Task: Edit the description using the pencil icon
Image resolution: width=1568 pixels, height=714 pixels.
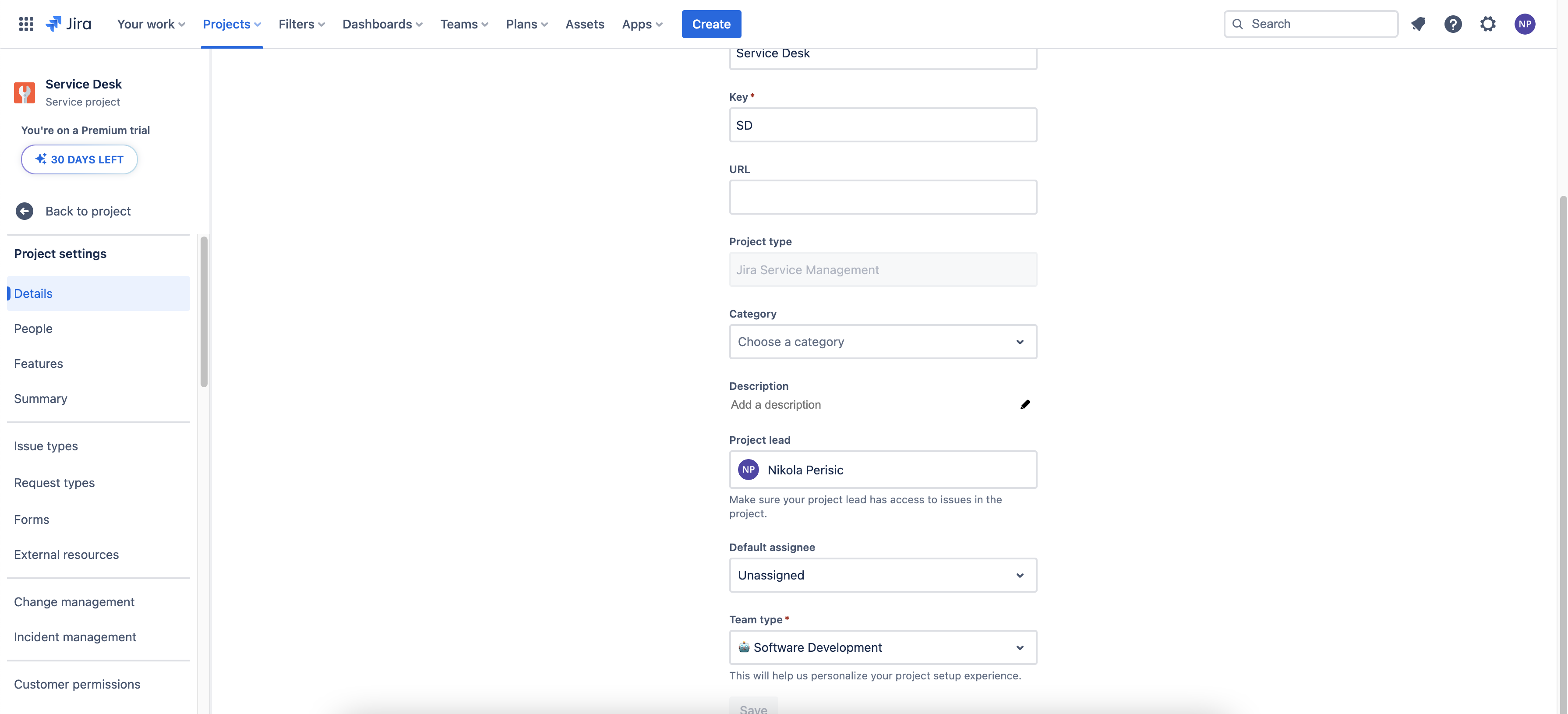Action: point(1025,404)
